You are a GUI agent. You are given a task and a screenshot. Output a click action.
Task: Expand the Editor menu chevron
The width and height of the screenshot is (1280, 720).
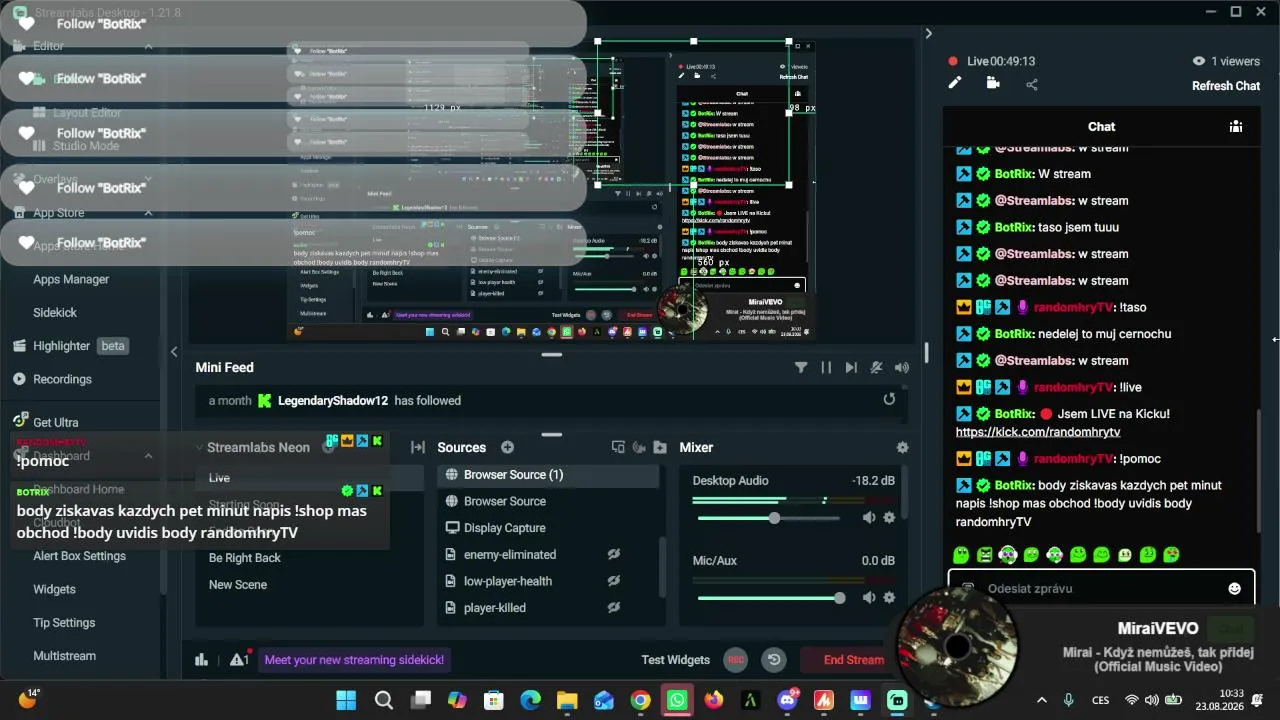148,46
